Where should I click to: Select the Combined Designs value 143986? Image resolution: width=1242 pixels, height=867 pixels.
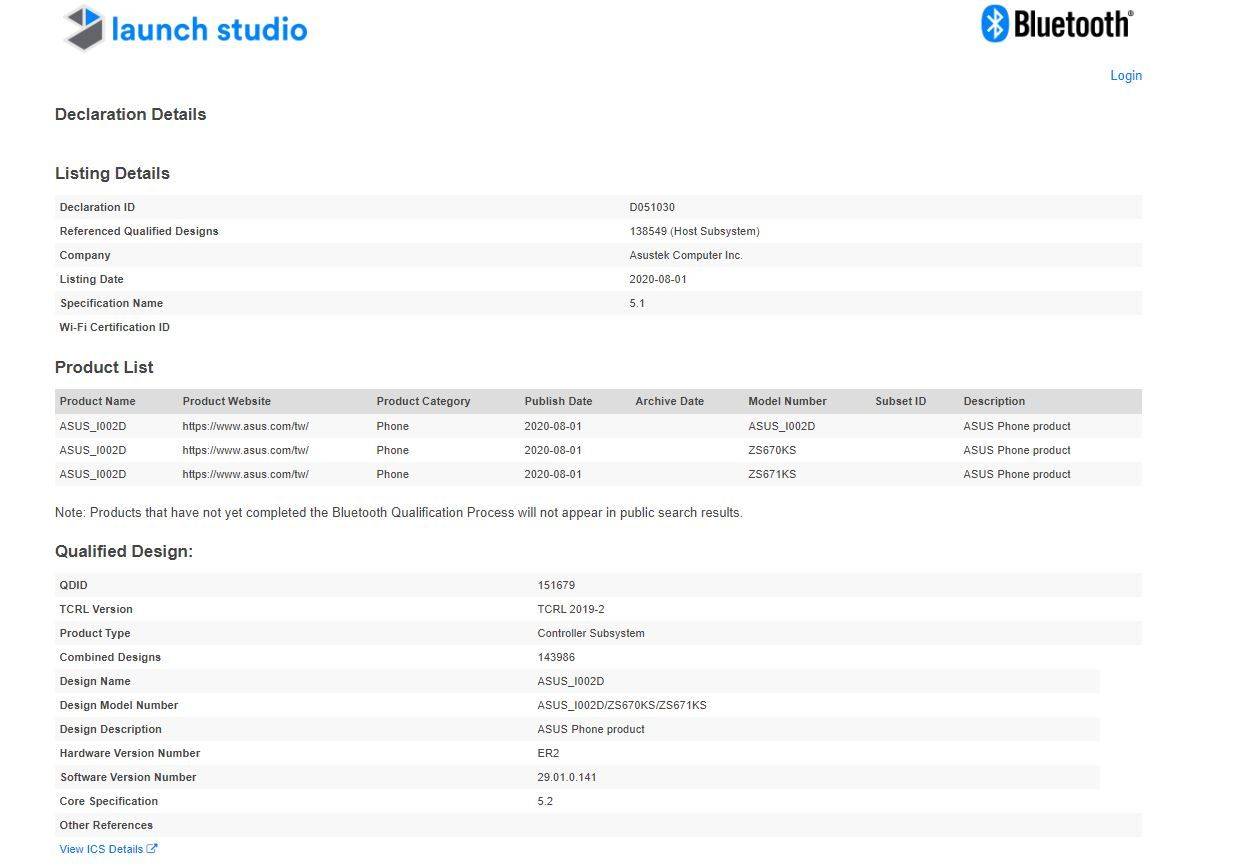(554, 657)
